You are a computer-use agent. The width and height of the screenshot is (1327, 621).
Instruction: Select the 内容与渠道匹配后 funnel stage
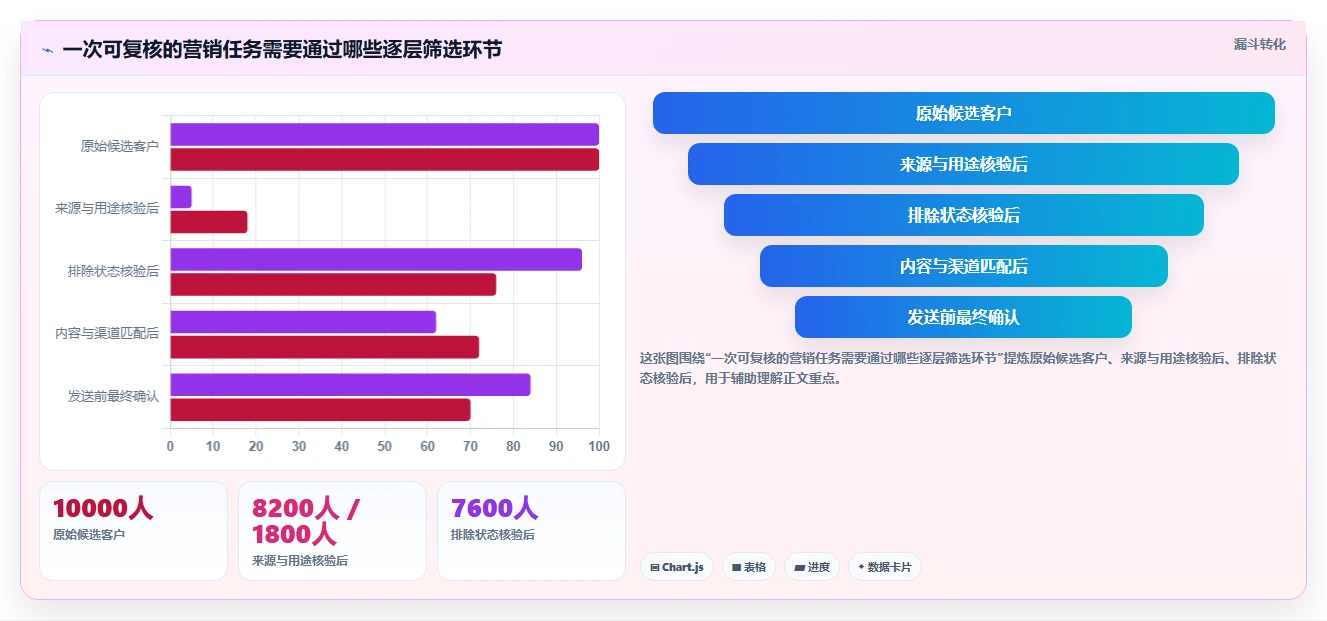pos(964,266)
